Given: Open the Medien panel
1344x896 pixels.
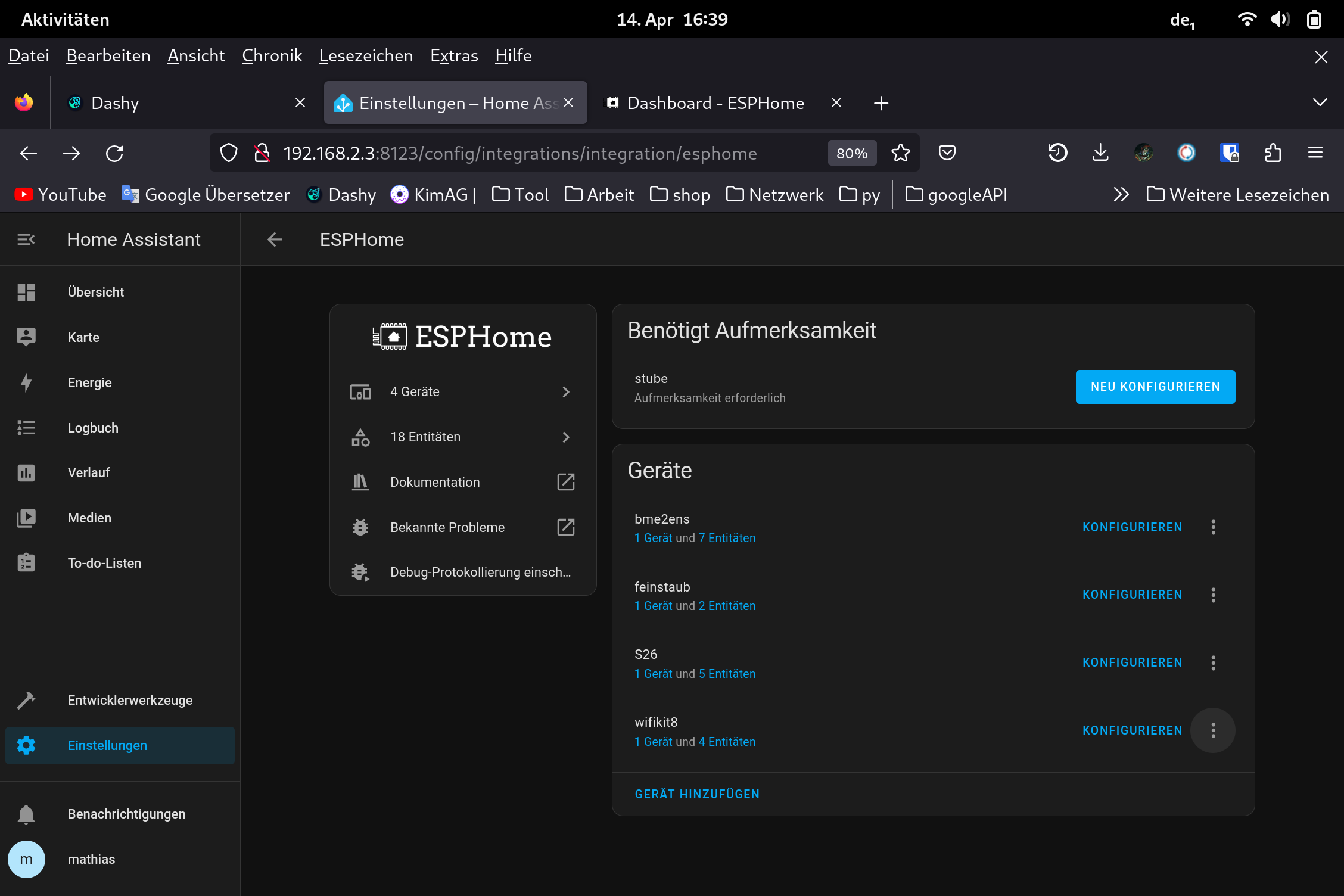Looking at the screenshot, I should point(89,518).
